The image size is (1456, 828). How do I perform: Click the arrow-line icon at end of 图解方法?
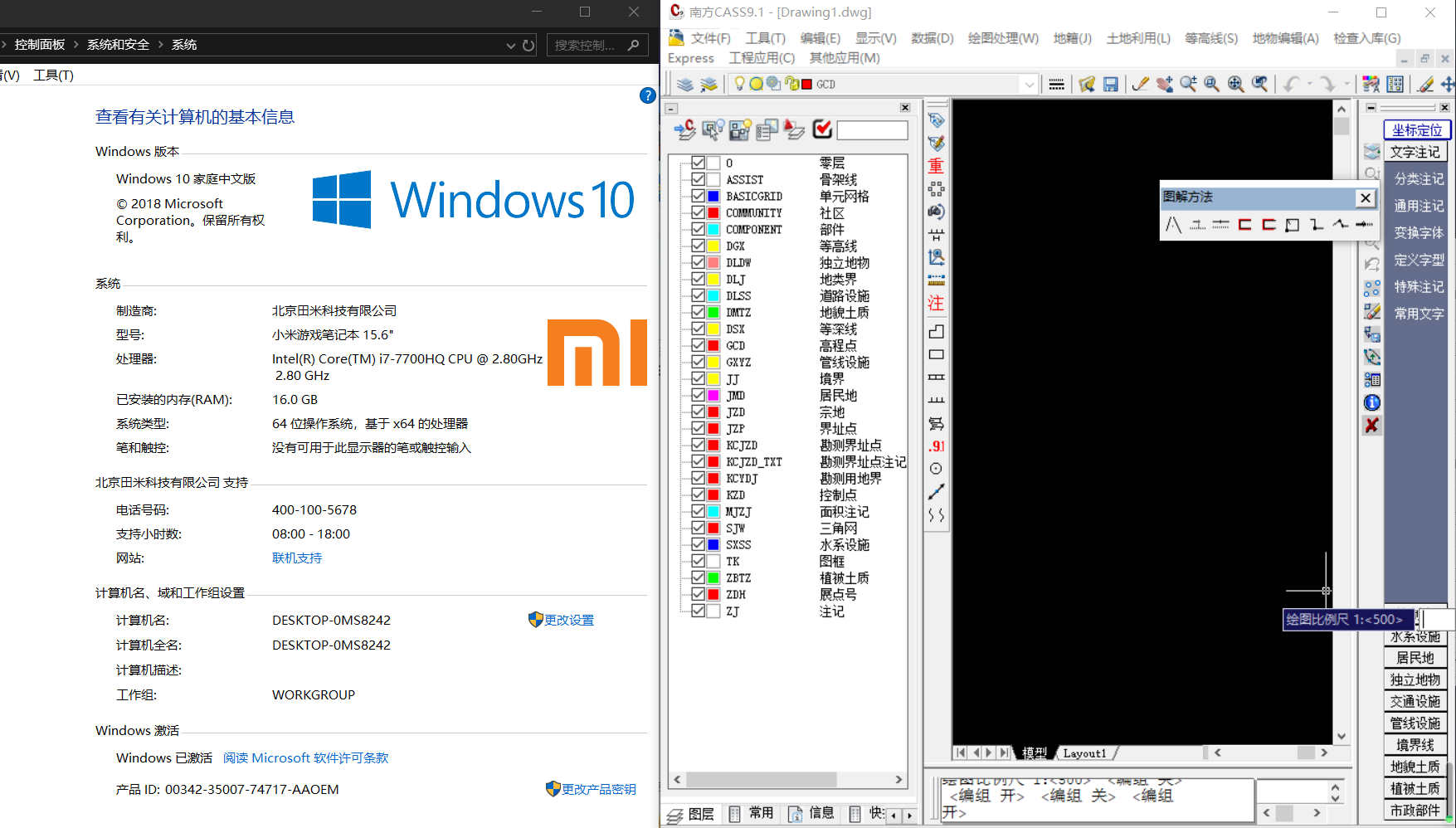pyautogui.click(x=1364, y=225)
